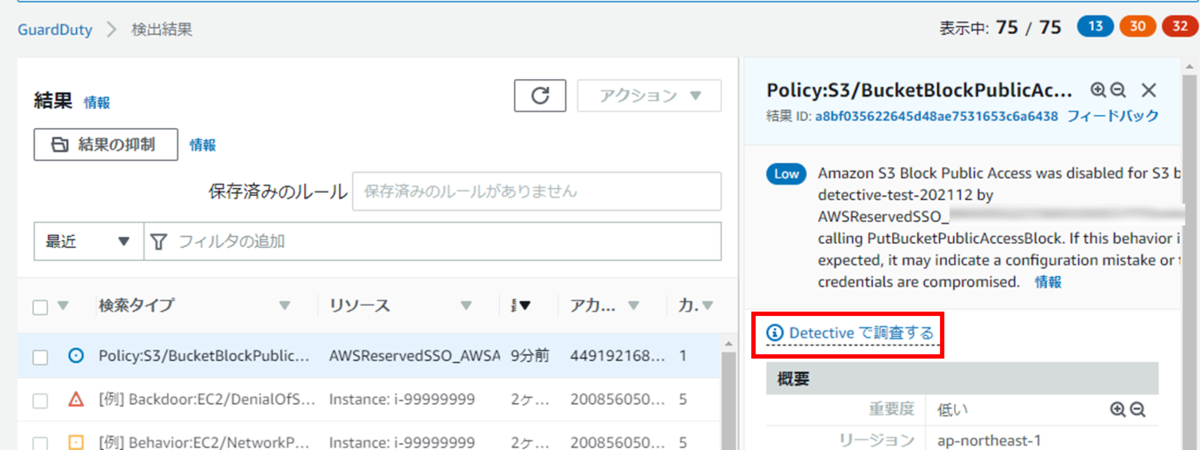
Task: Open finding ID a8bf035622645d48ae7531653c6a6438 link
Action: [x=936, y=116]
